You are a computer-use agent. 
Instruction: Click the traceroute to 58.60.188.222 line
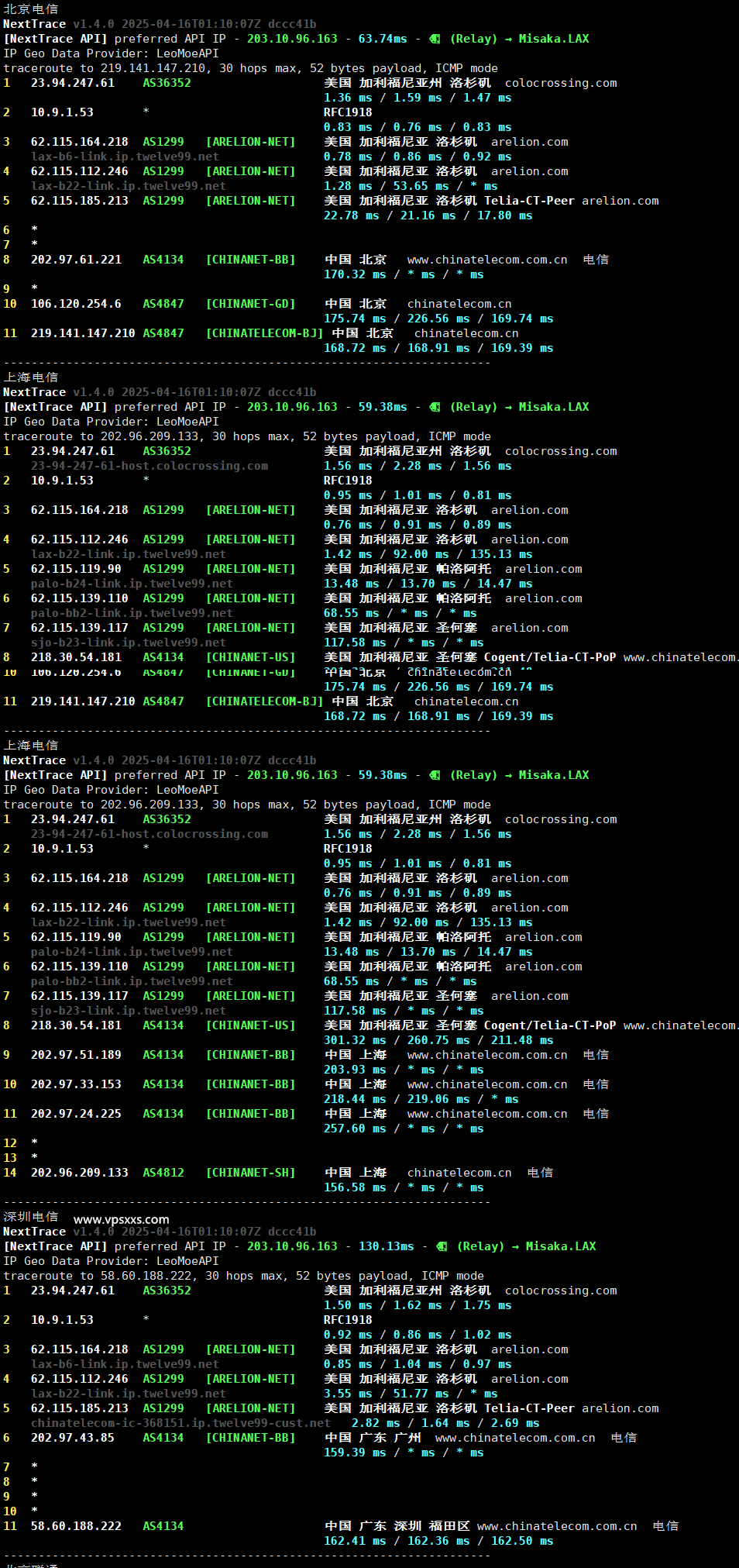click(243, 1276)
